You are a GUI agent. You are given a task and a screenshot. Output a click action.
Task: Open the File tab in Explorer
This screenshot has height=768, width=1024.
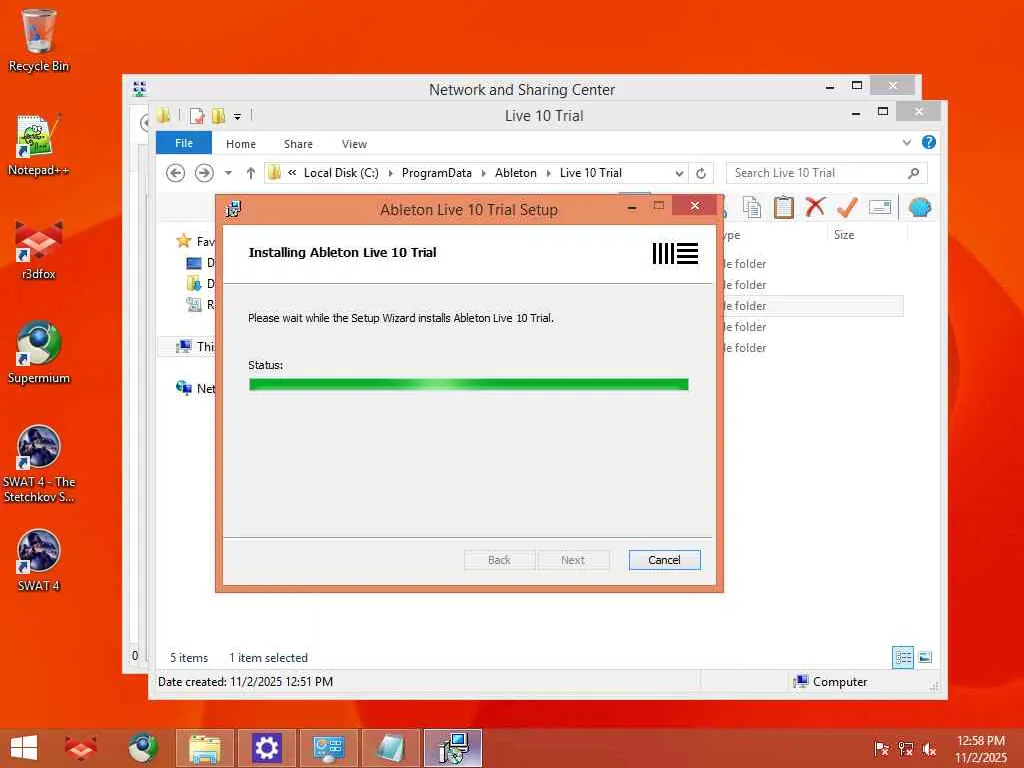[184, 143]
